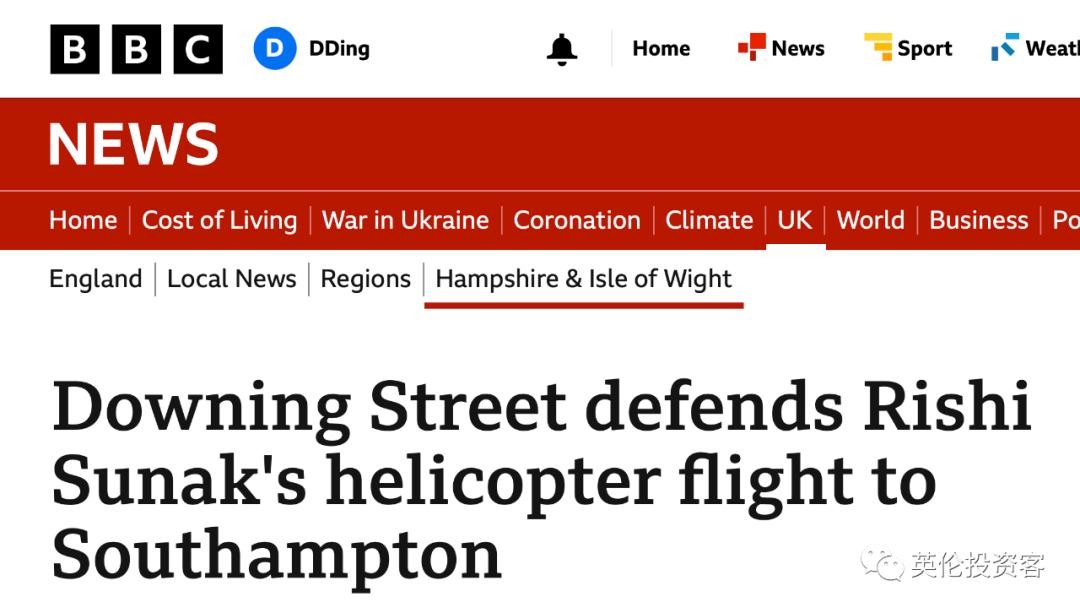The width and height of the screenshot is (1080, 613).
Task: Click the NEWS banner title
Action: pyautogui.click(x=133, y=144)
